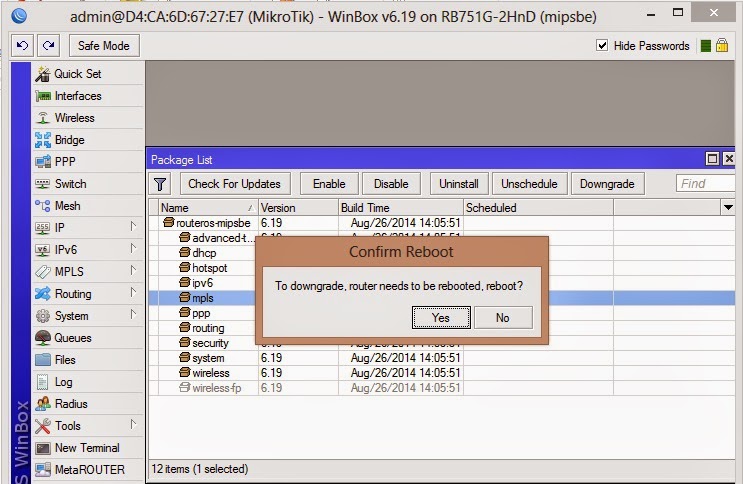
Task: Expand the IPv6 submenu
Action: tap(133, 249)
